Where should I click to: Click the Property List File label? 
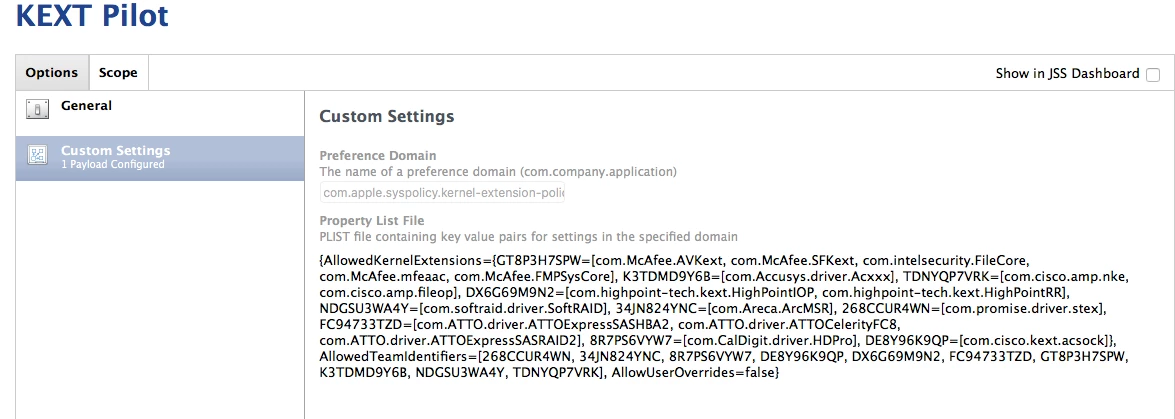point(372,220)
